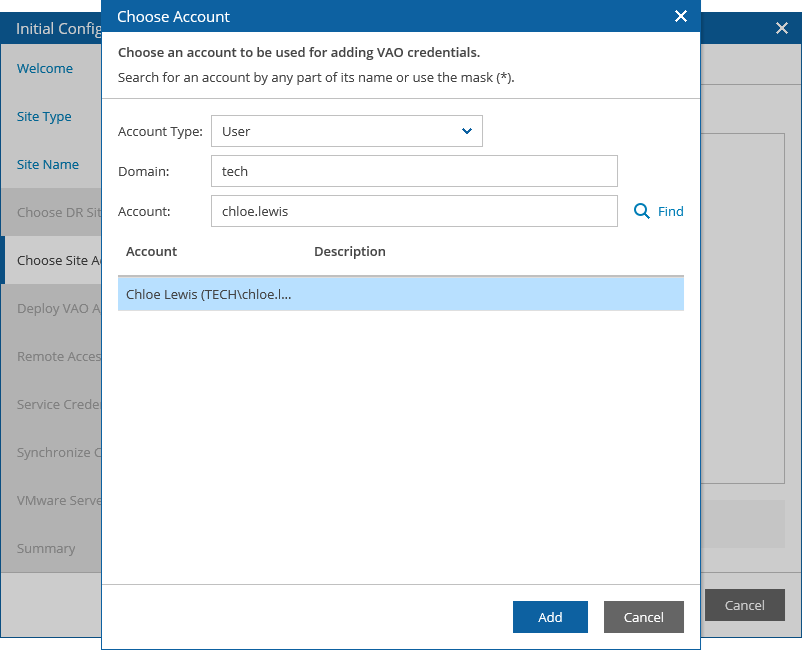Screen dimensions: 802x650
Task: Expand the Account Type dropdown arrow
Action: click(466, 131)
